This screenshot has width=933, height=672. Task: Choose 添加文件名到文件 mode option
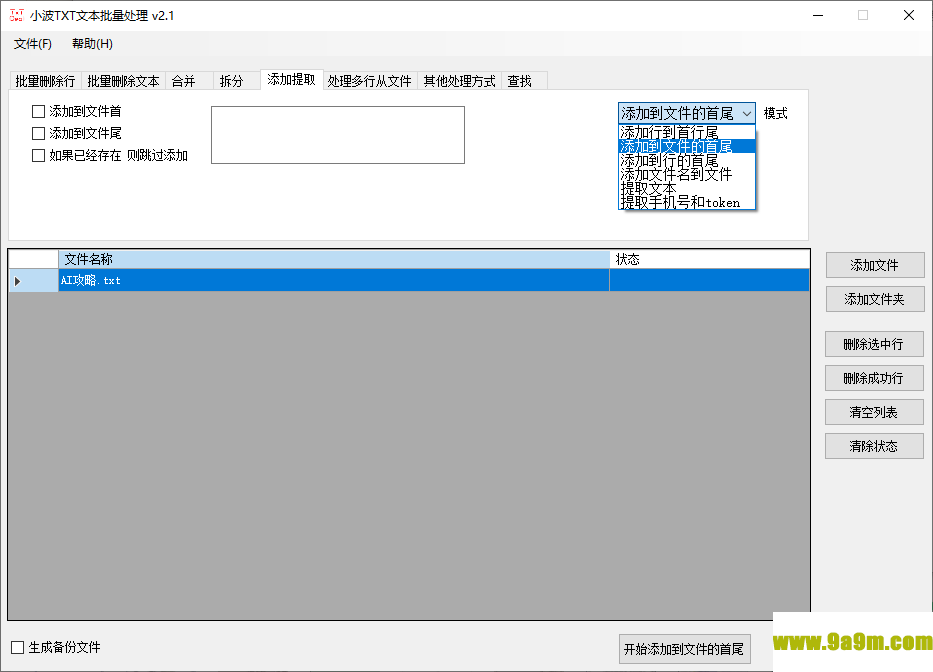coord(687,174)
